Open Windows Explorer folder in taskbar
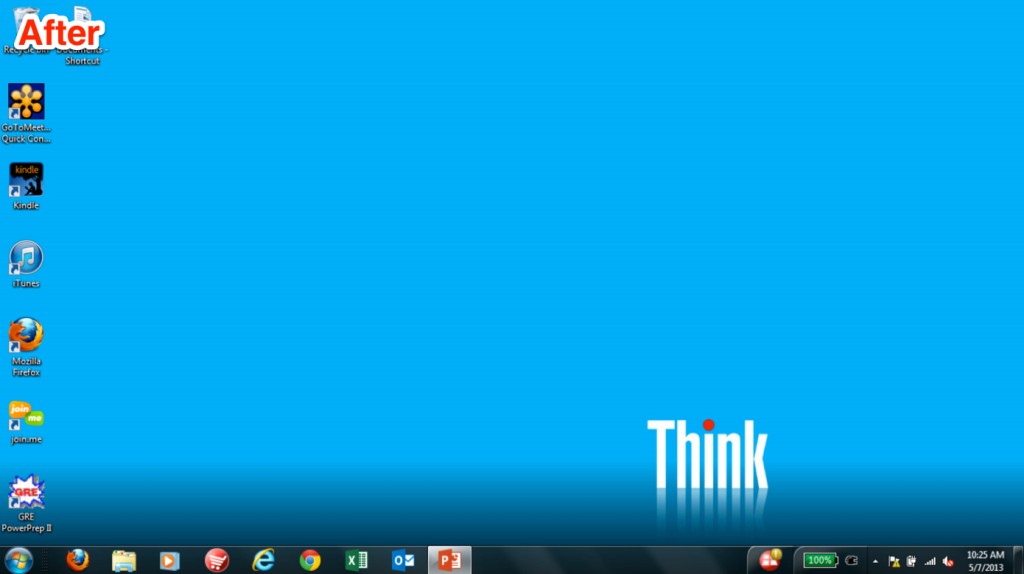The height and width of the screenshot is (574, 1024). [x=124, y=560]
